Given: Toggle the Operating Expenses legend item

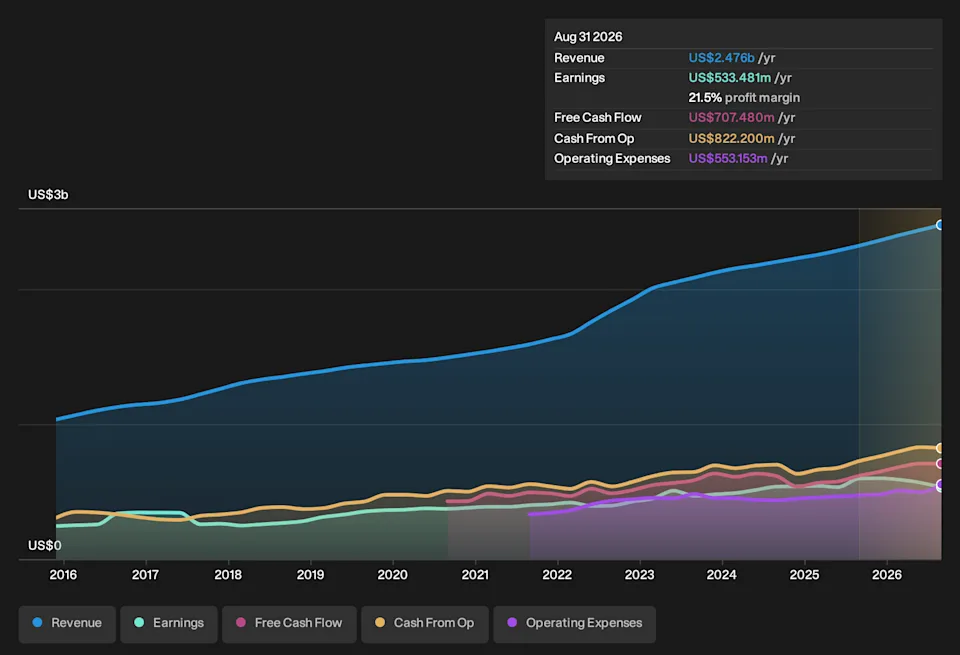Looking at the screenshot, I should 574,624.
